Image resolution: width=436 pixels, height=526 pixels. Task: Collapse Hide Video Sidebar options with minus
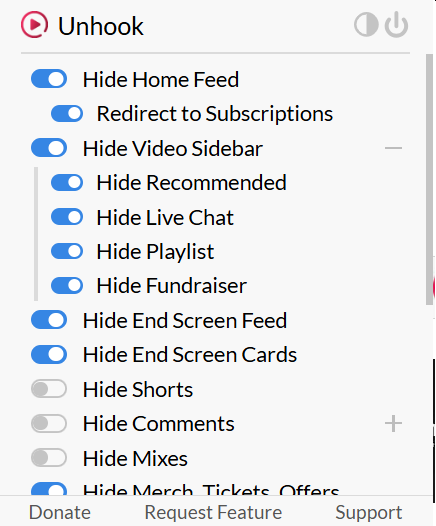coord(393,148)
